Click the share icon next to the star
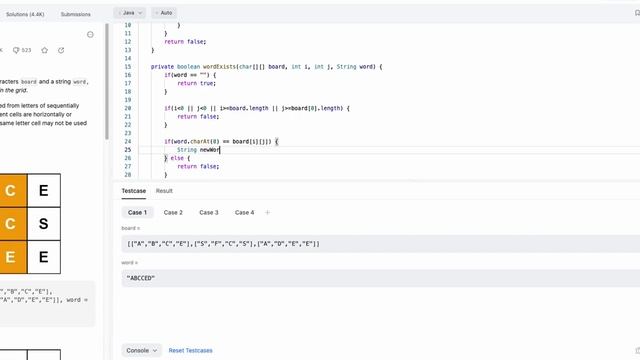 61,50
